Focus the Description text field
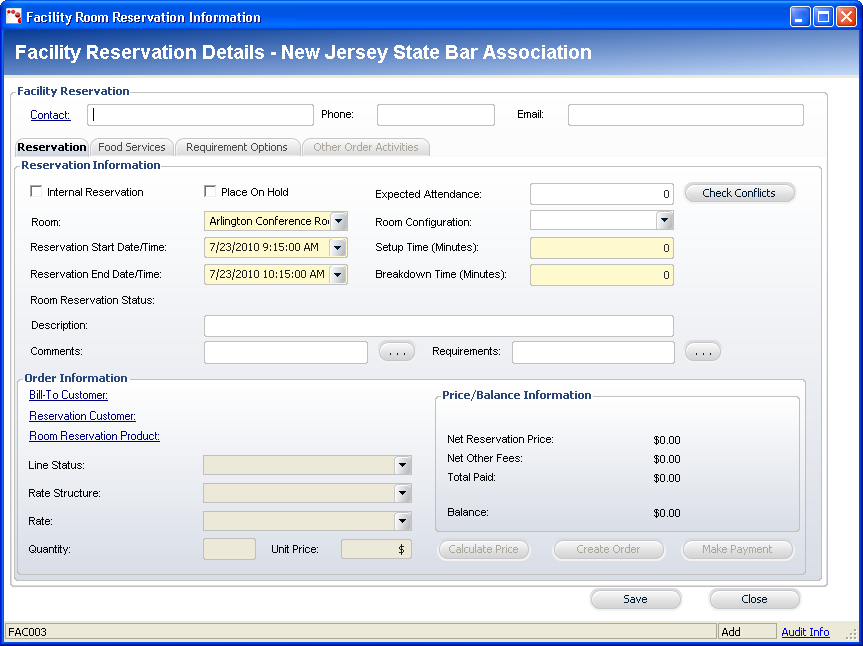 point(439,326)
